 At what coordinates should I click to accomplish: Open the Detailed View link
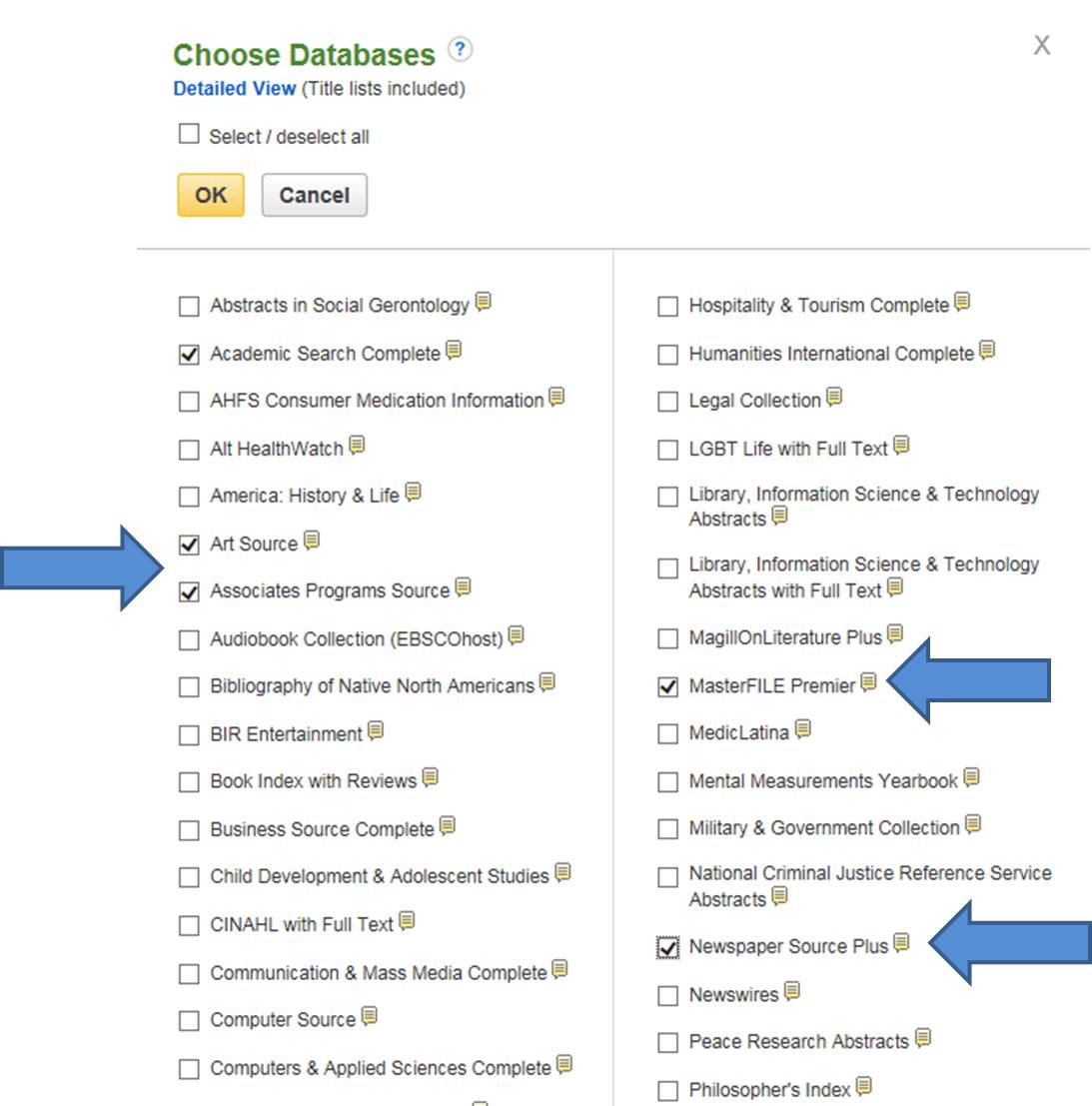tap(234, 89)
